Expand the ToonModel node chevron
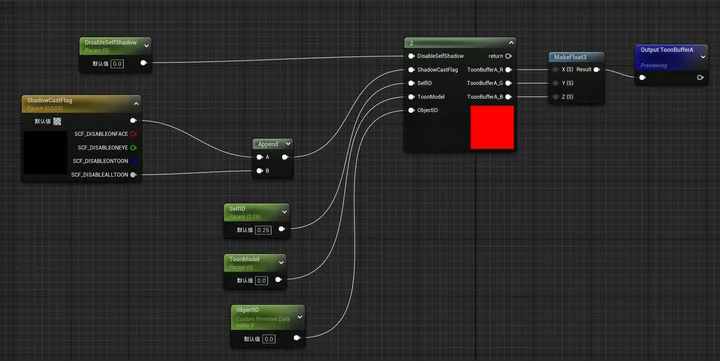This screenshot has width=720, height=361. click(x=281, y=262)
